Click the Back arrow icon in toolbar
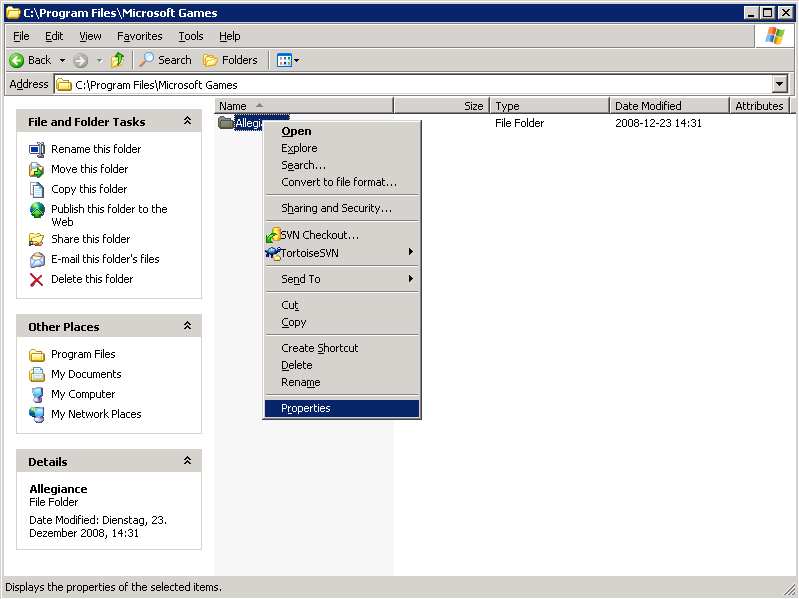 (17, 60)
